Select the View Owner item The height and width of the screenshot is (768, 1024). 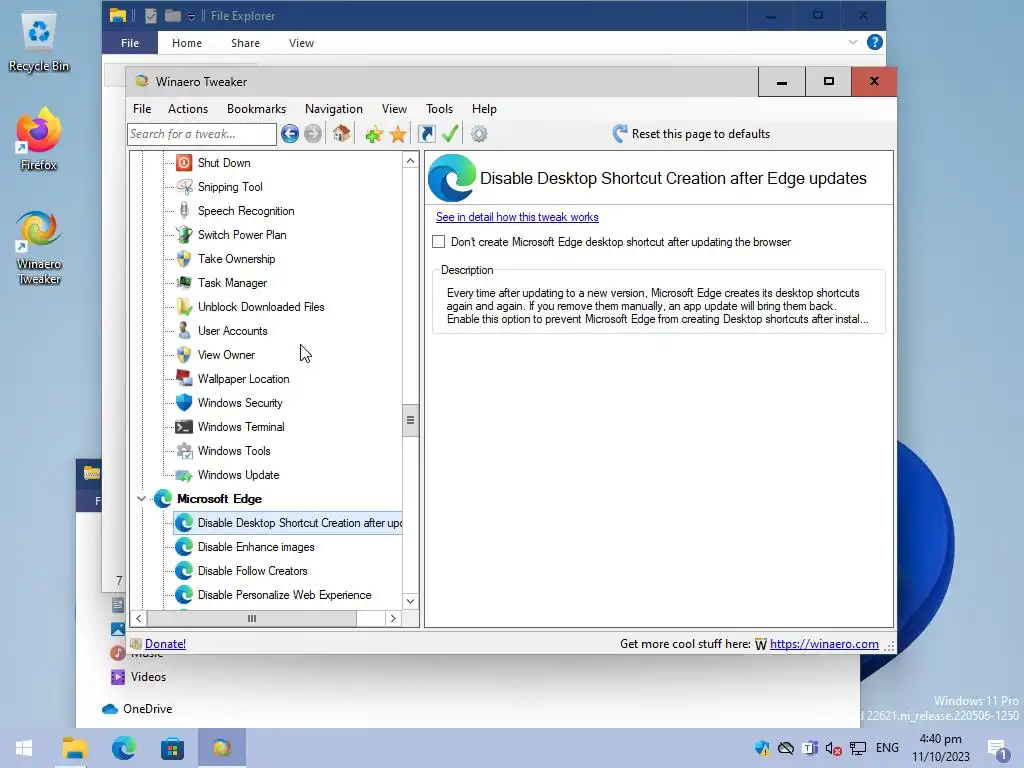coord(227,355)
